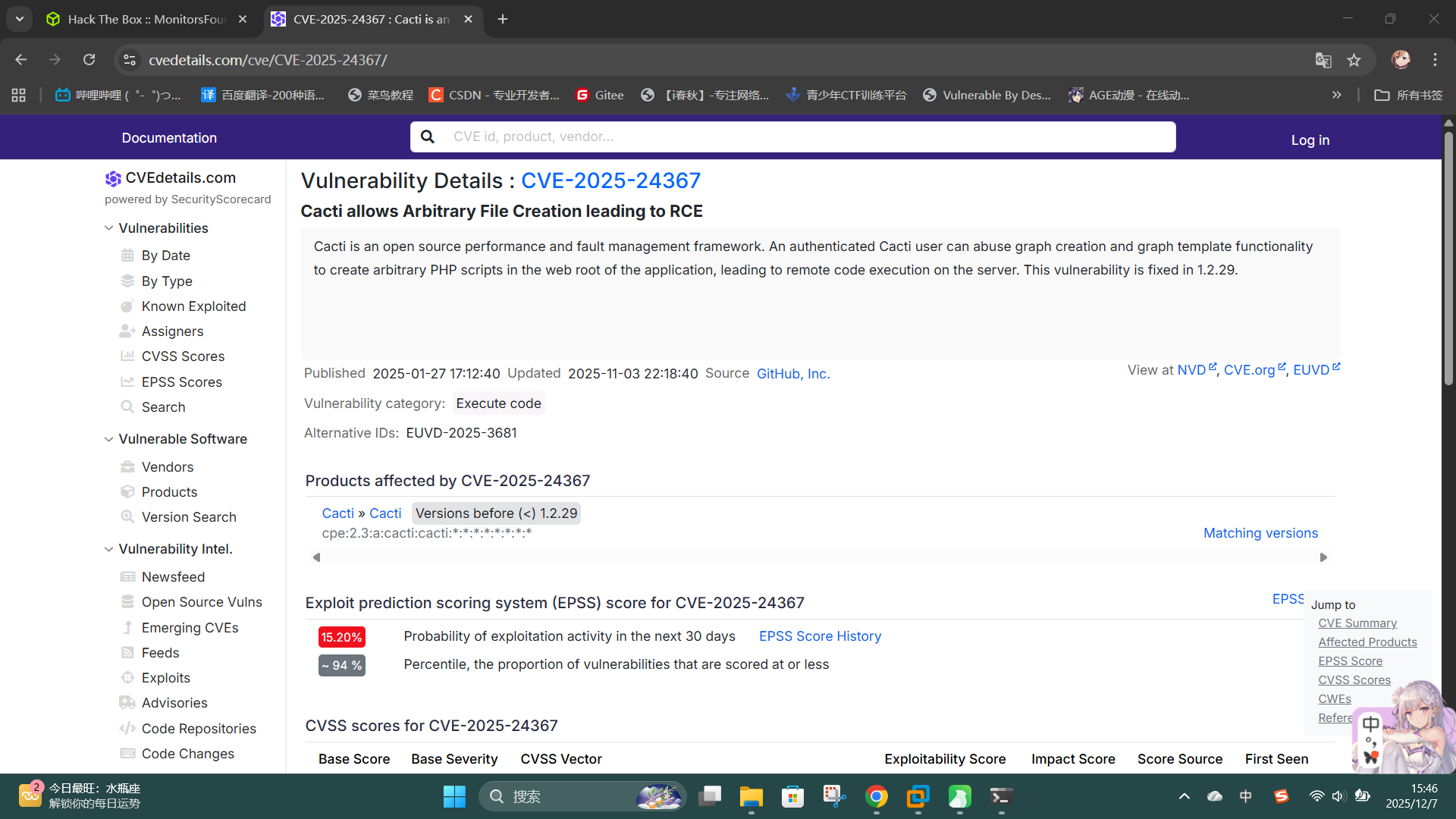This screenshot has height=819, width=1456.
Task: Open the bookmark apps grid icon
Action: [x=19, y=95]
